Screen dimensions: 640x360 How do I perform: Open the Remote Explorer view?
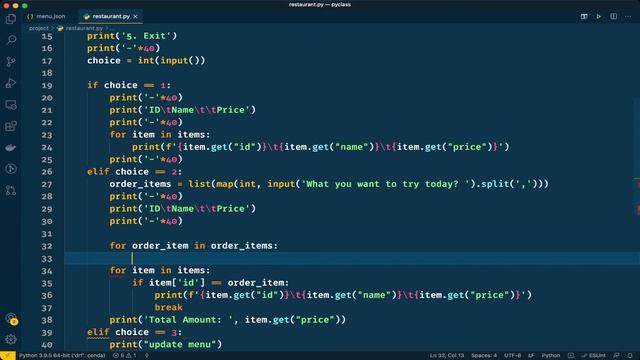[11, 104]
